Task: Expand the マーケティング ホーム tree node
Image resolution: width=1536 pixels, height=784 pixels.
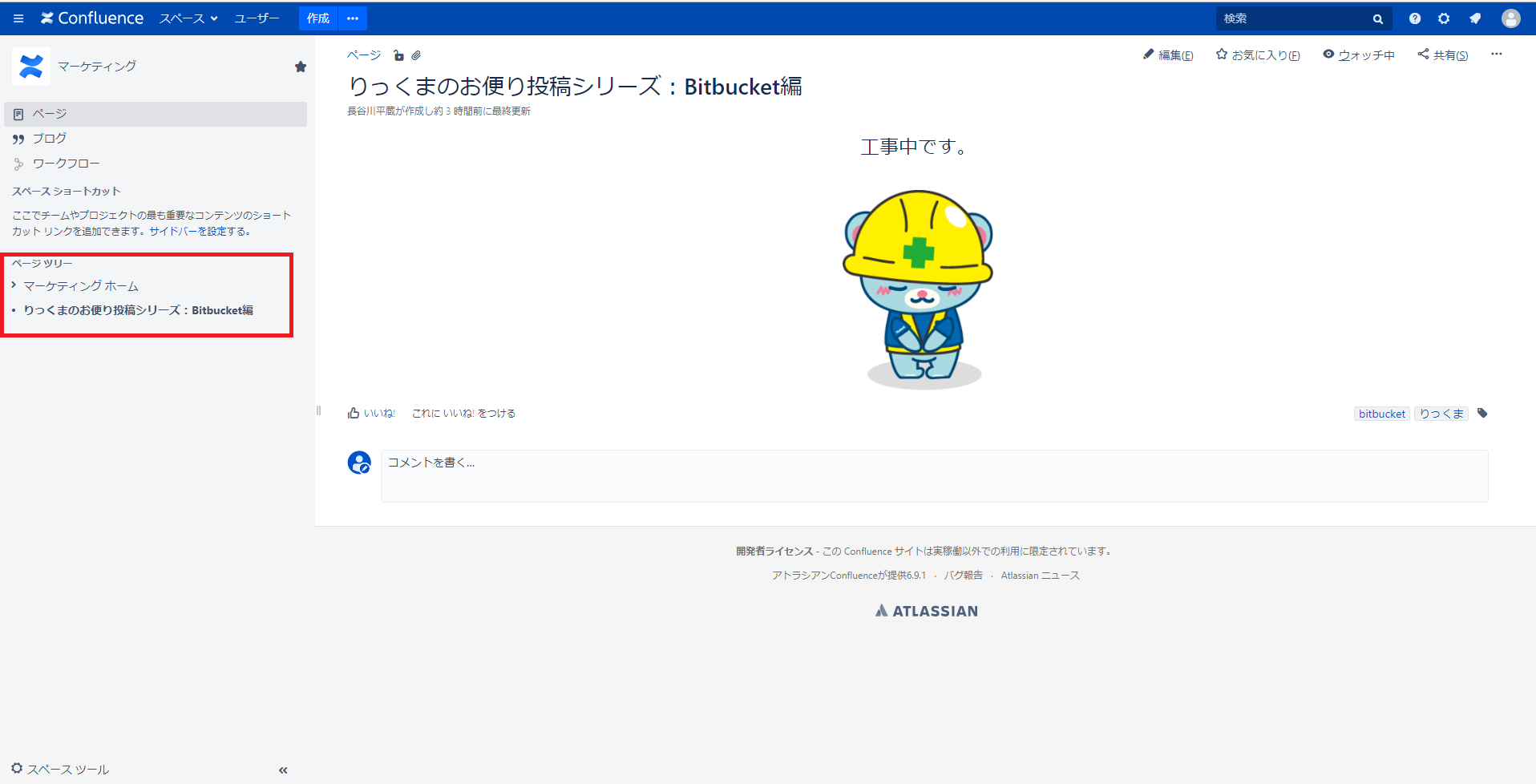Action: [14, 285]
